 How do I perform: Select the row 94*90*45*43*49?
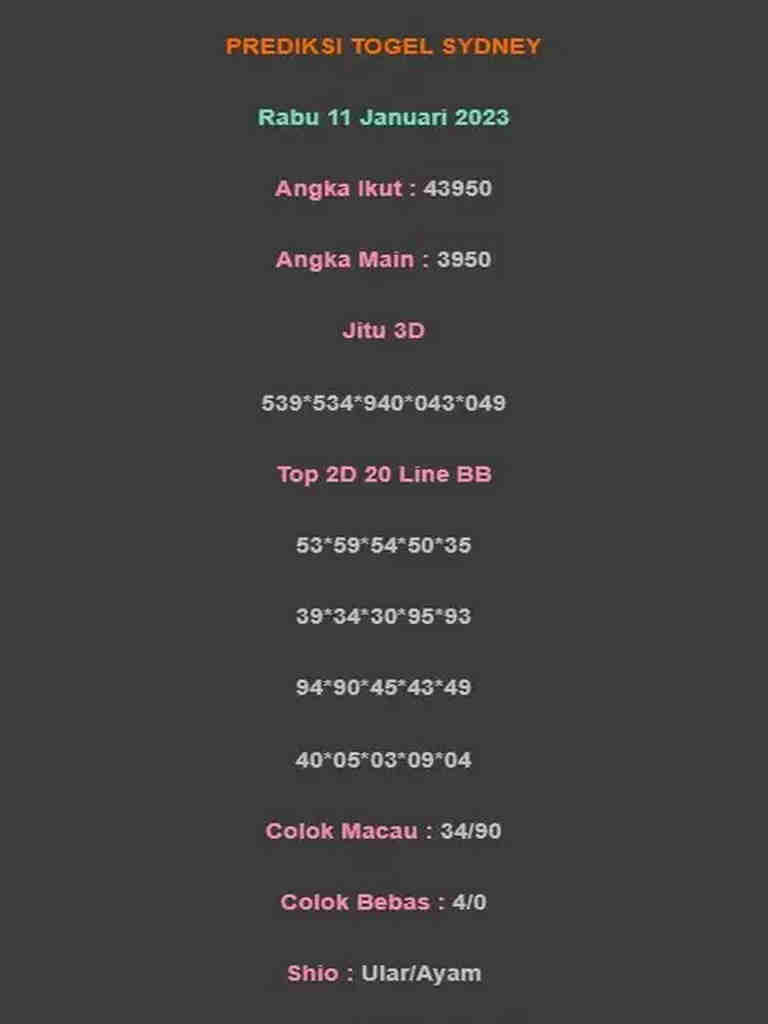tap(383, 688)
